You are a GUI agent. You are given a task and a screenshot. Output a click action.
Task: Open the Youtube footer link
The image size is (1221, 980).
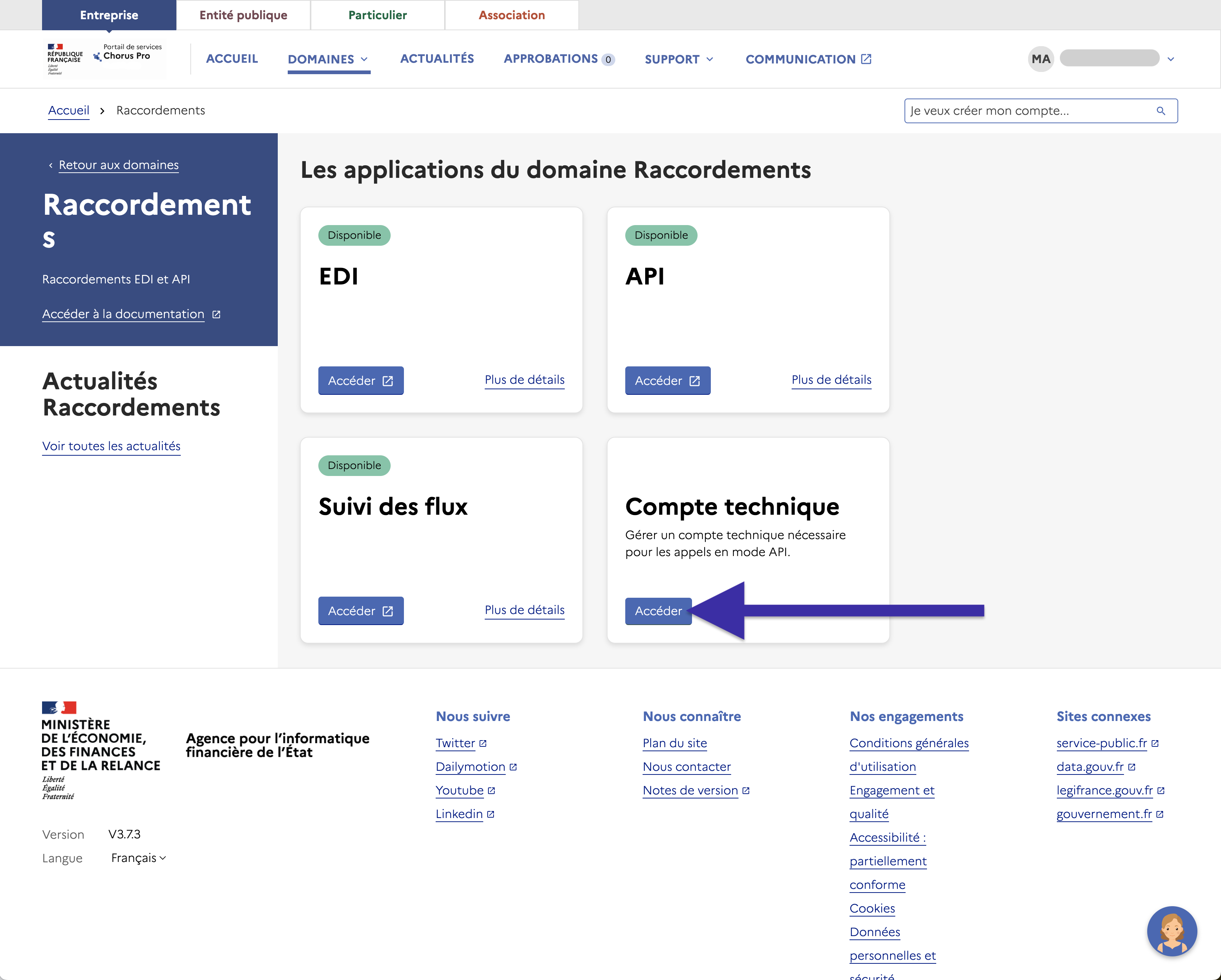(460, 791)
